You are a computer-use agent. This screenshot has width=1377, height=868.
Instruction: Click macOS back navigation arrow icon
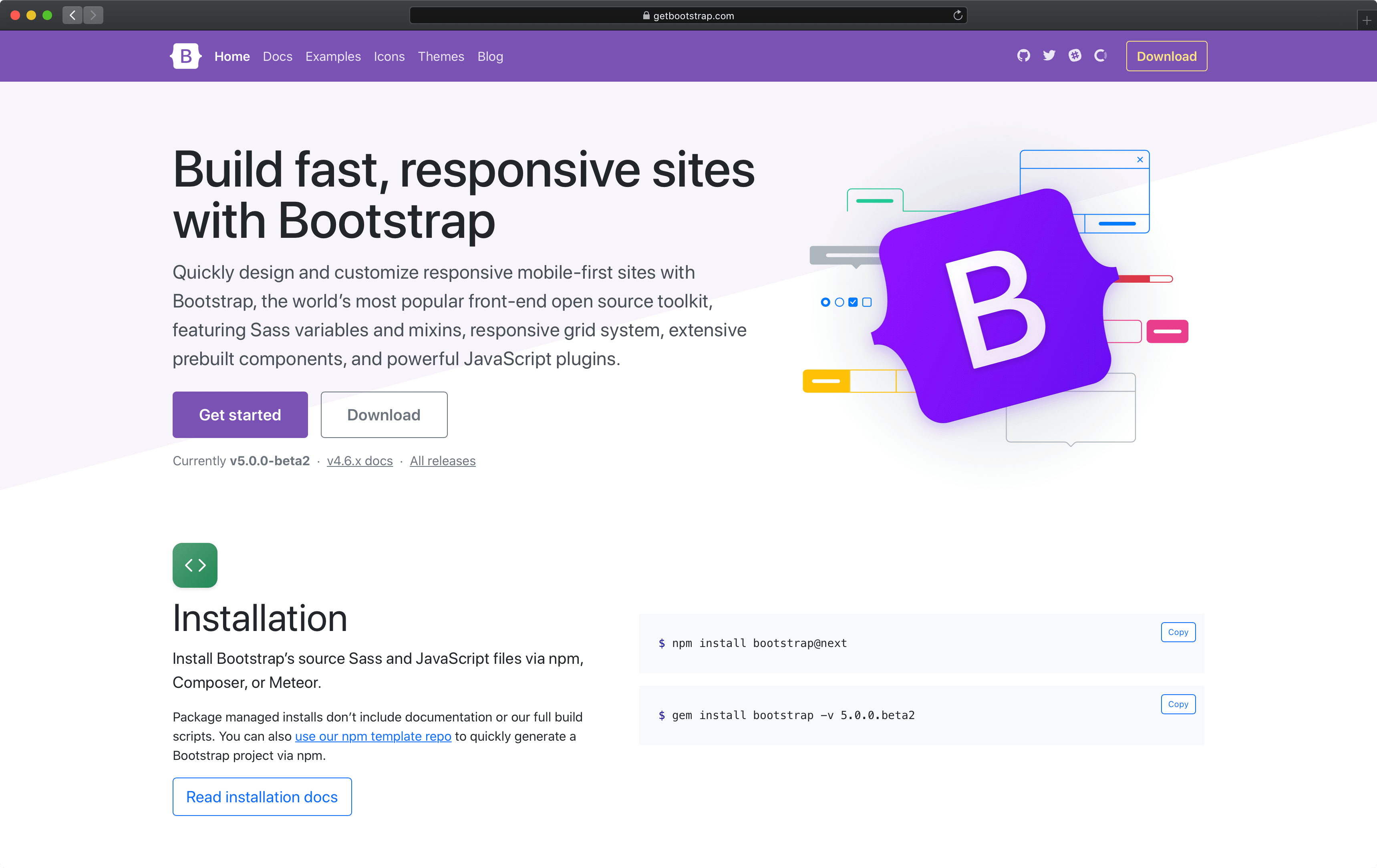point(72,15)
